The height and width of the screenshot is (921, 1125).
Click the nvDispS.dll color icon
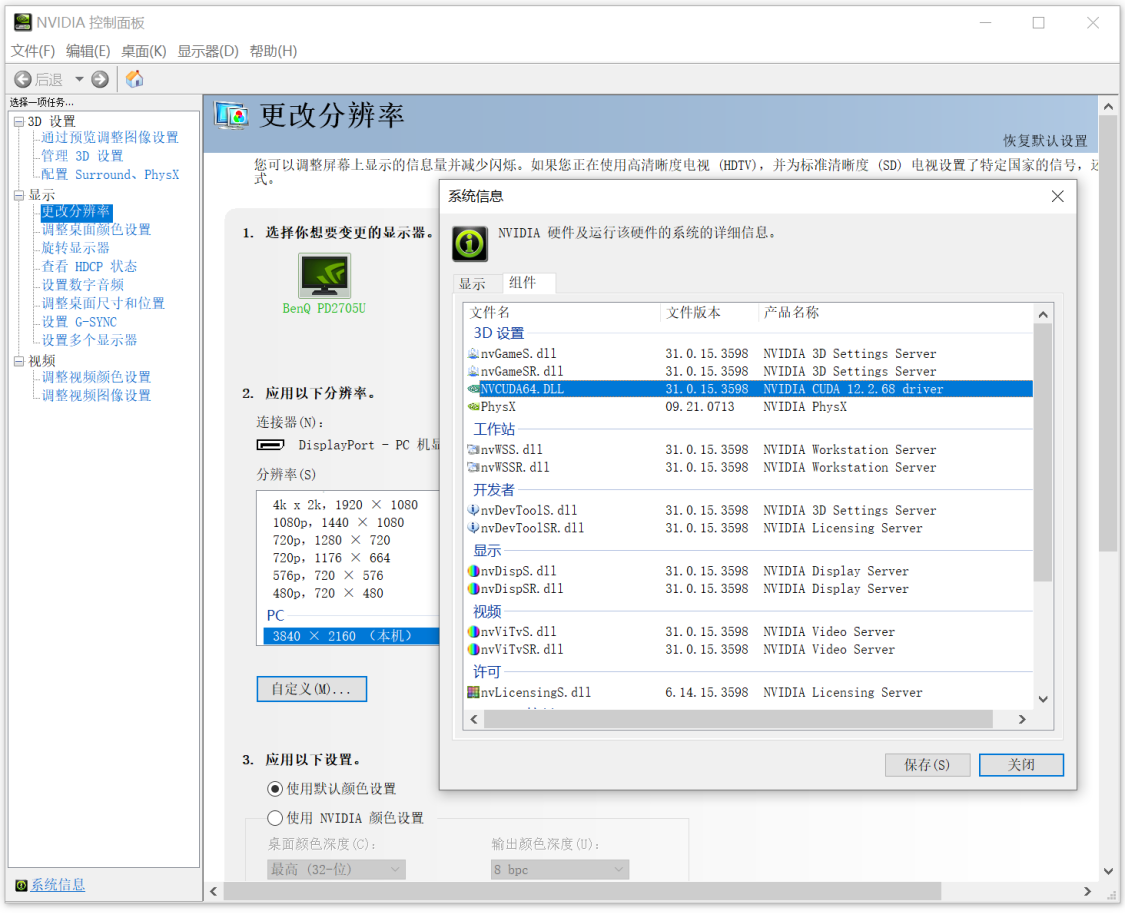tap(474, 571)
